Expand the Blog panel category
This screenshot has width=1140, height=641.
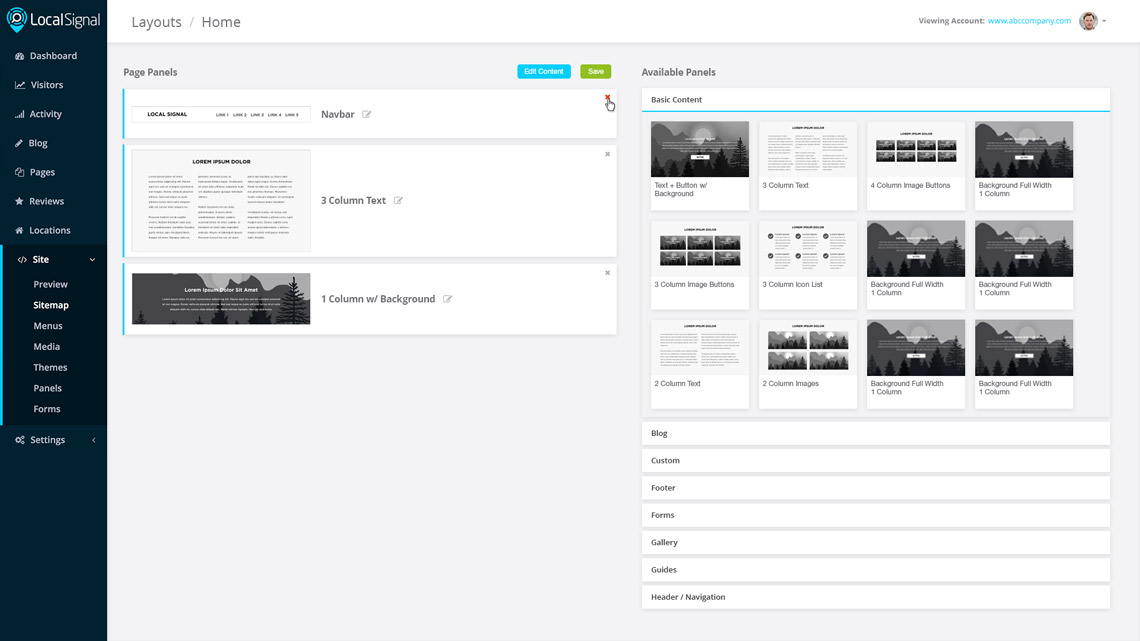(x=875, y=432)
